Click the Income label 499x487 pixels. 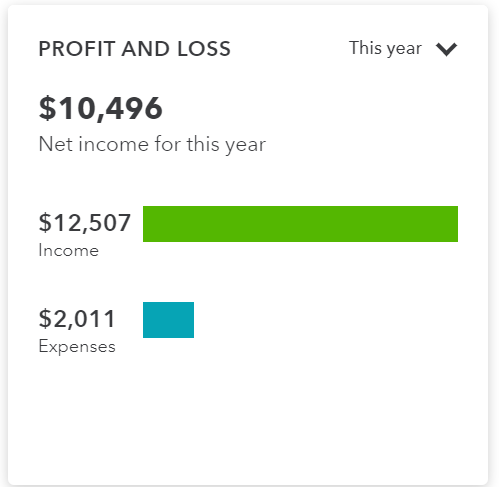(69, 250)
